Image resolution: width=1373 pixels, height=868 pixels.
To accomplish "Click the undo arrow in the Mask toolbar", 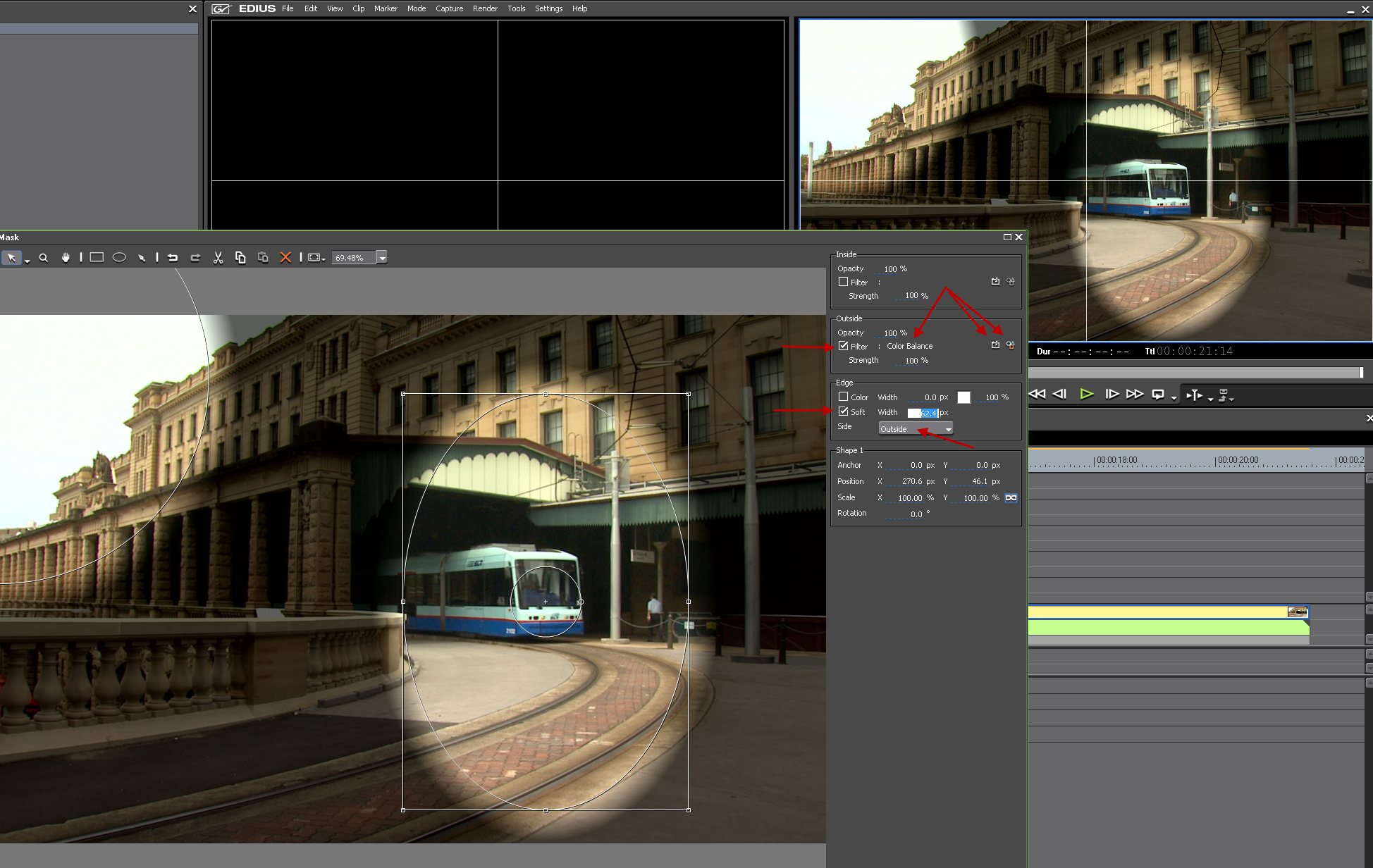I will coord(173,258).
